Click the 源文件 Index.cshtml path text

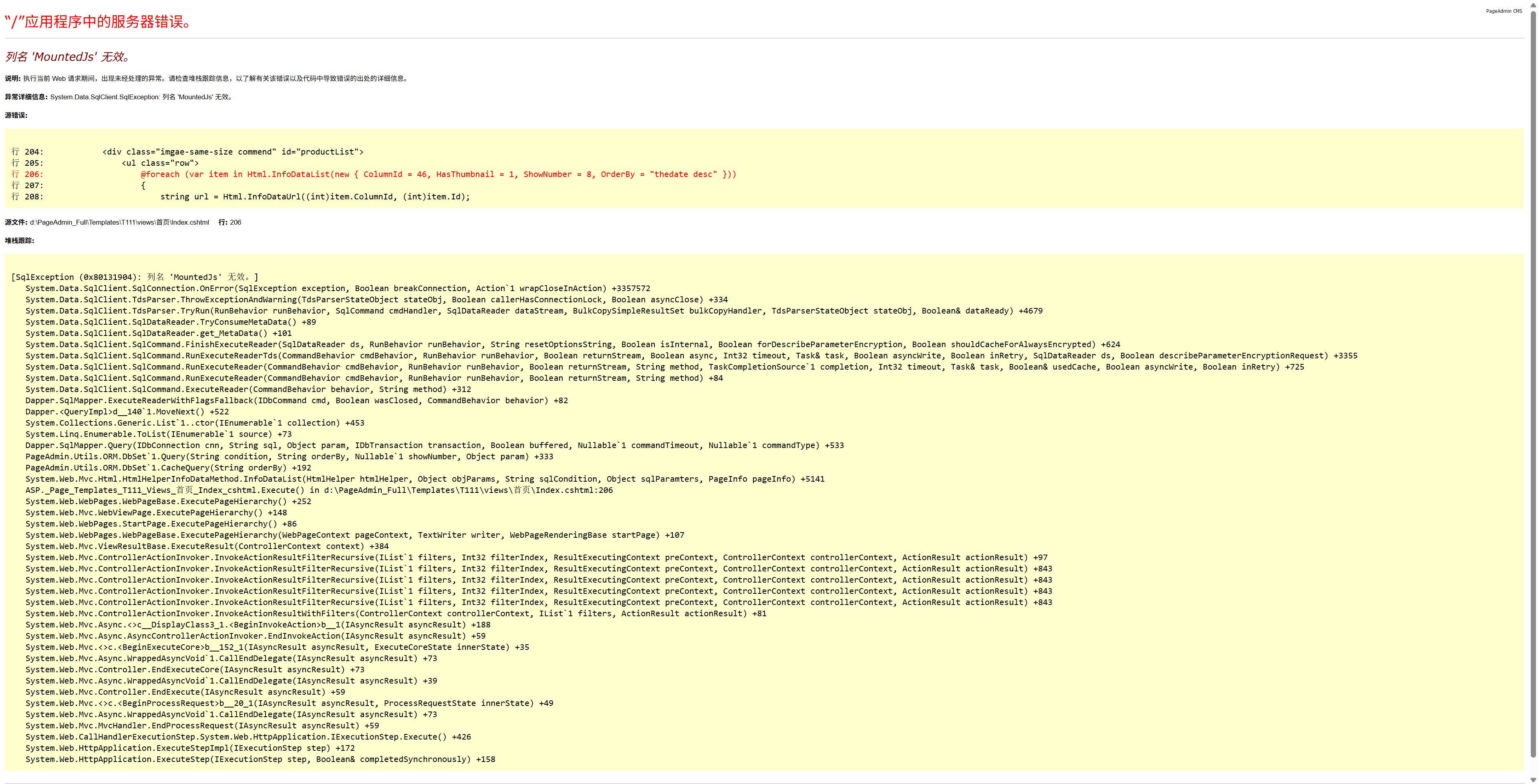coord(119,222)
